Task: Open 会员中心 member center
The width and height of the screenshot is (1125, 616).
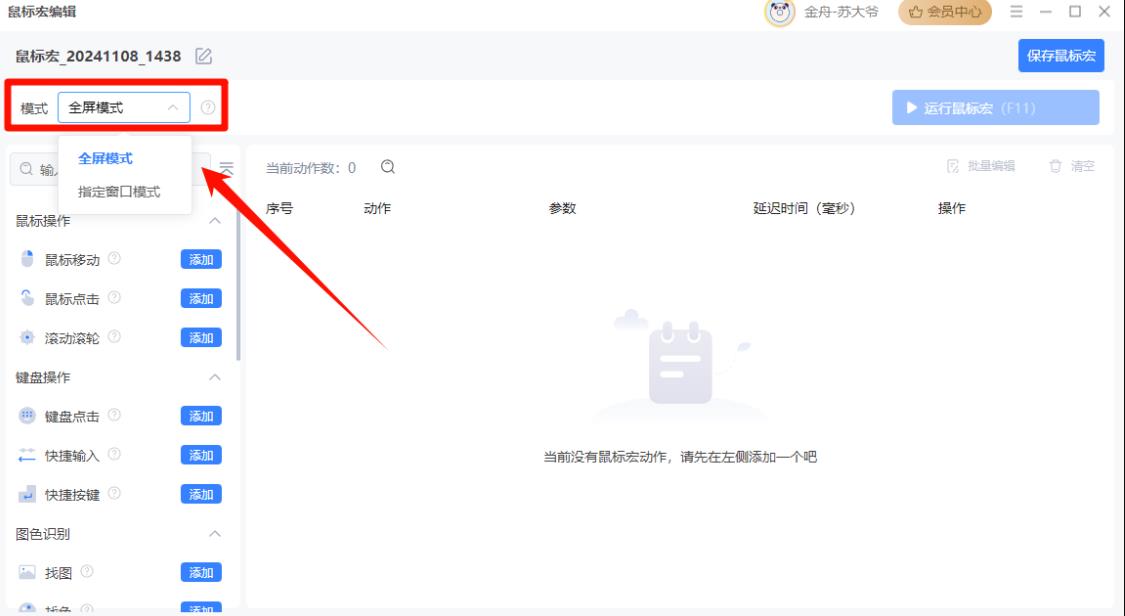Action: click(x=945, y=12)
